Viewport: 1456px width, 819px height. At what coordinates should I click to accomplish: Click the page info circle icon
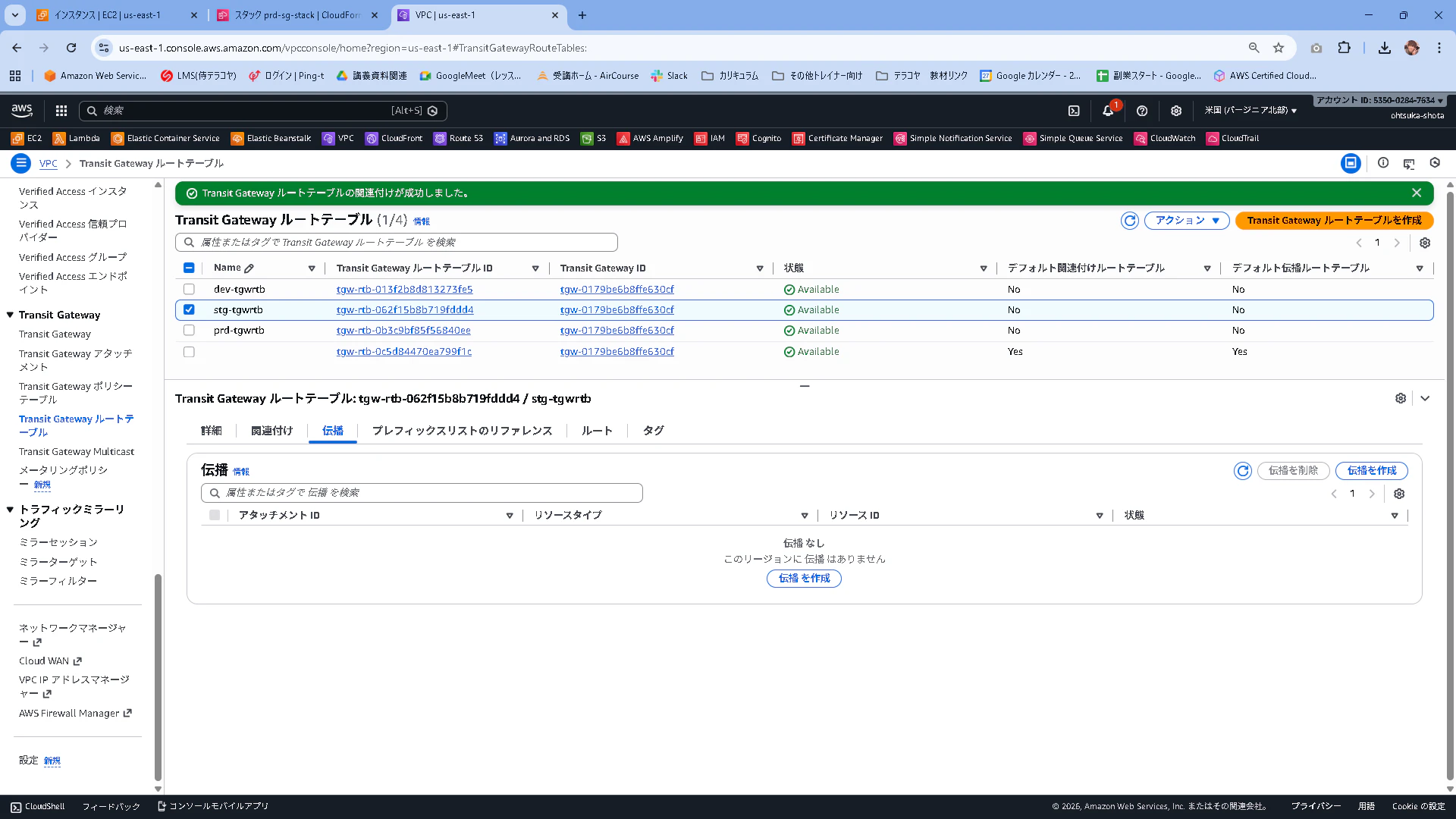click(1383, 163)
